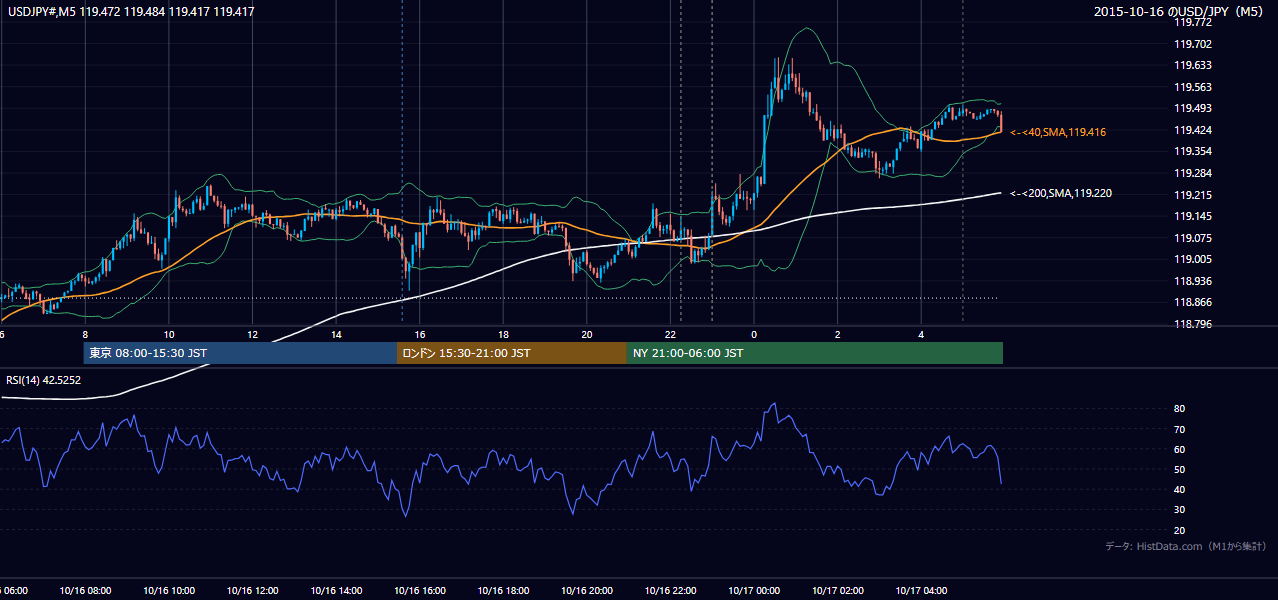Click hour label 8 on chart time axis
The width and height of the screenshot is (1278, 600).
point(85,334)
